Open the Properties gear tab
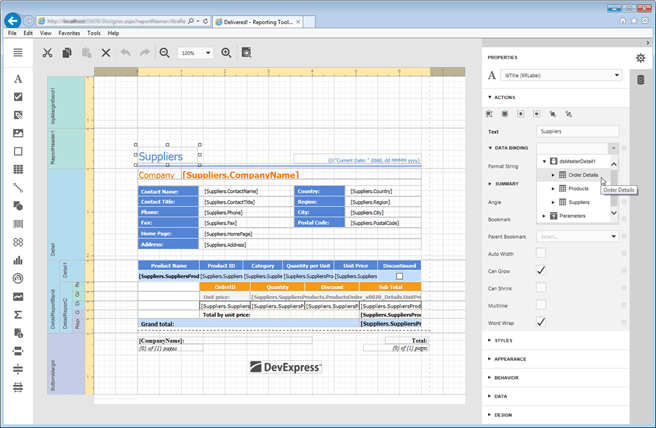 pyautogui.click(x=641, y=58)
